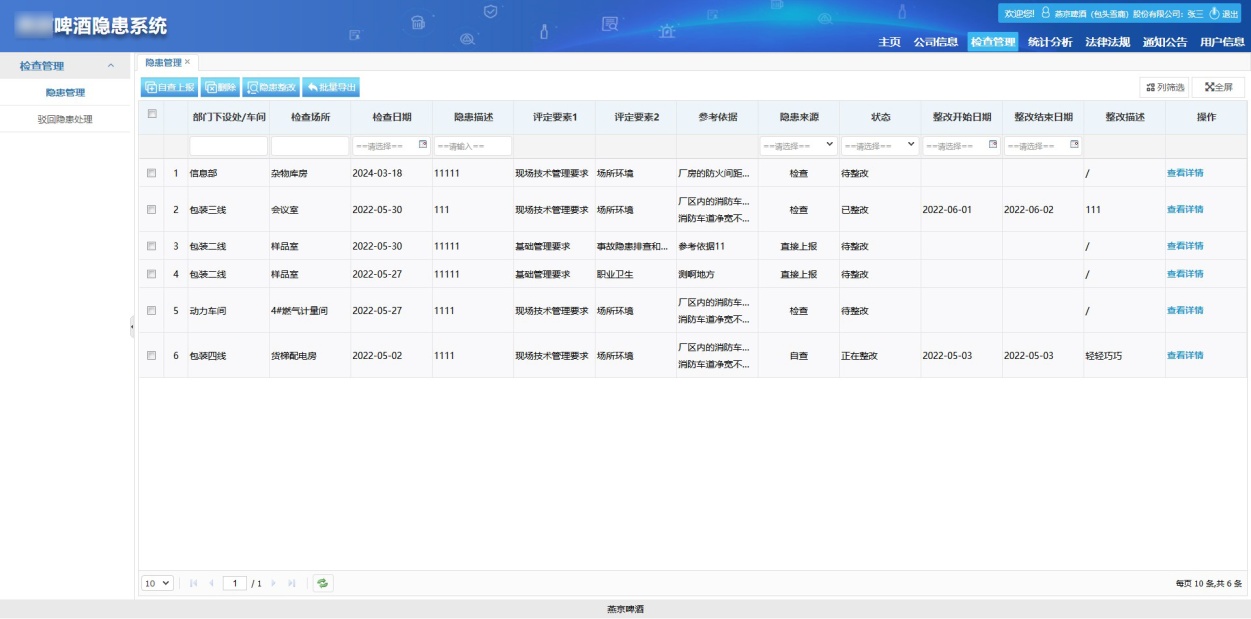This screenshot has height=619, width=1251.
Task: Click the 删除 delete toolbar button
Action: [x=219, y=87]
